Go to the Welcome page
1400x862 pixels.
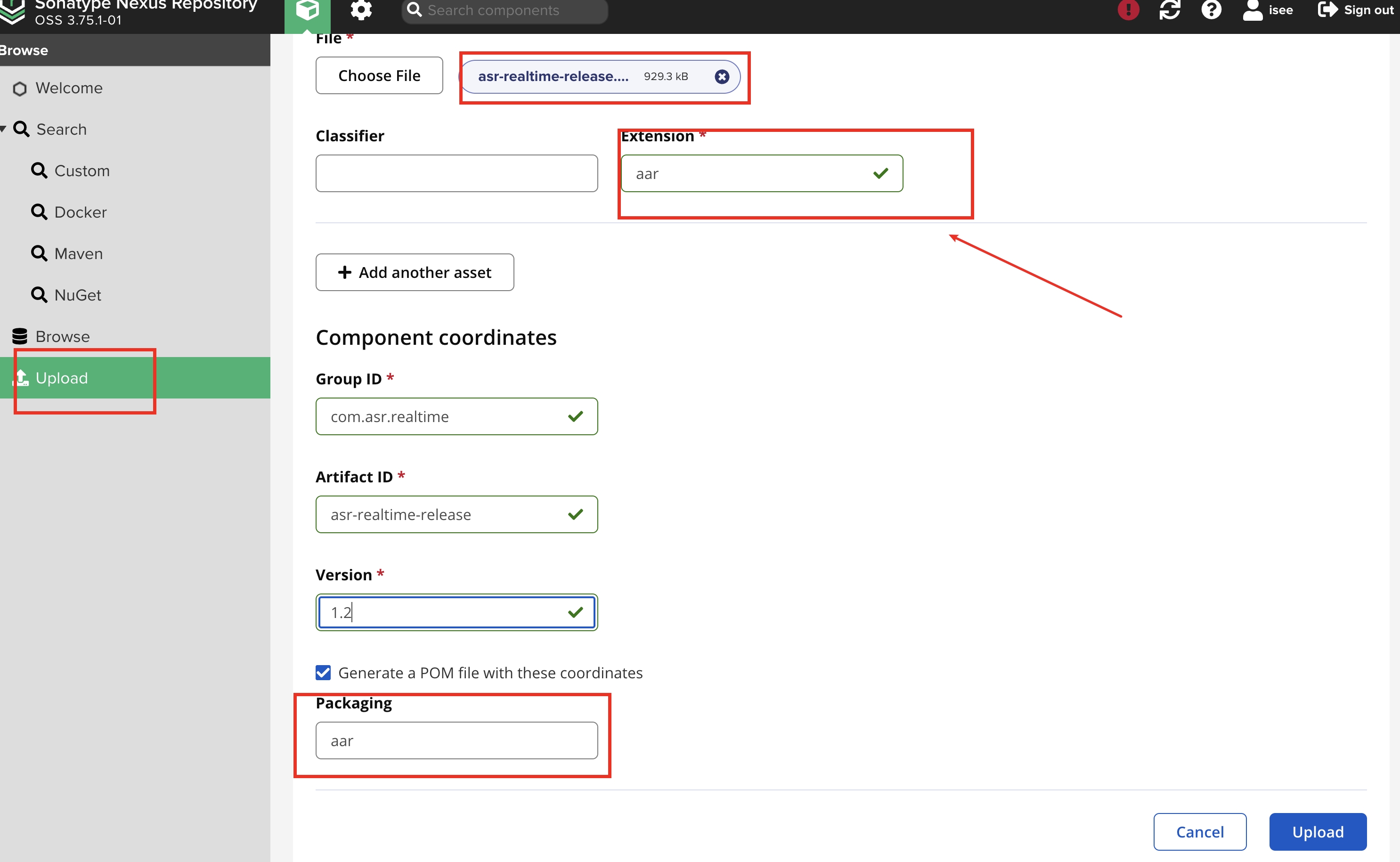click(68, 88)
